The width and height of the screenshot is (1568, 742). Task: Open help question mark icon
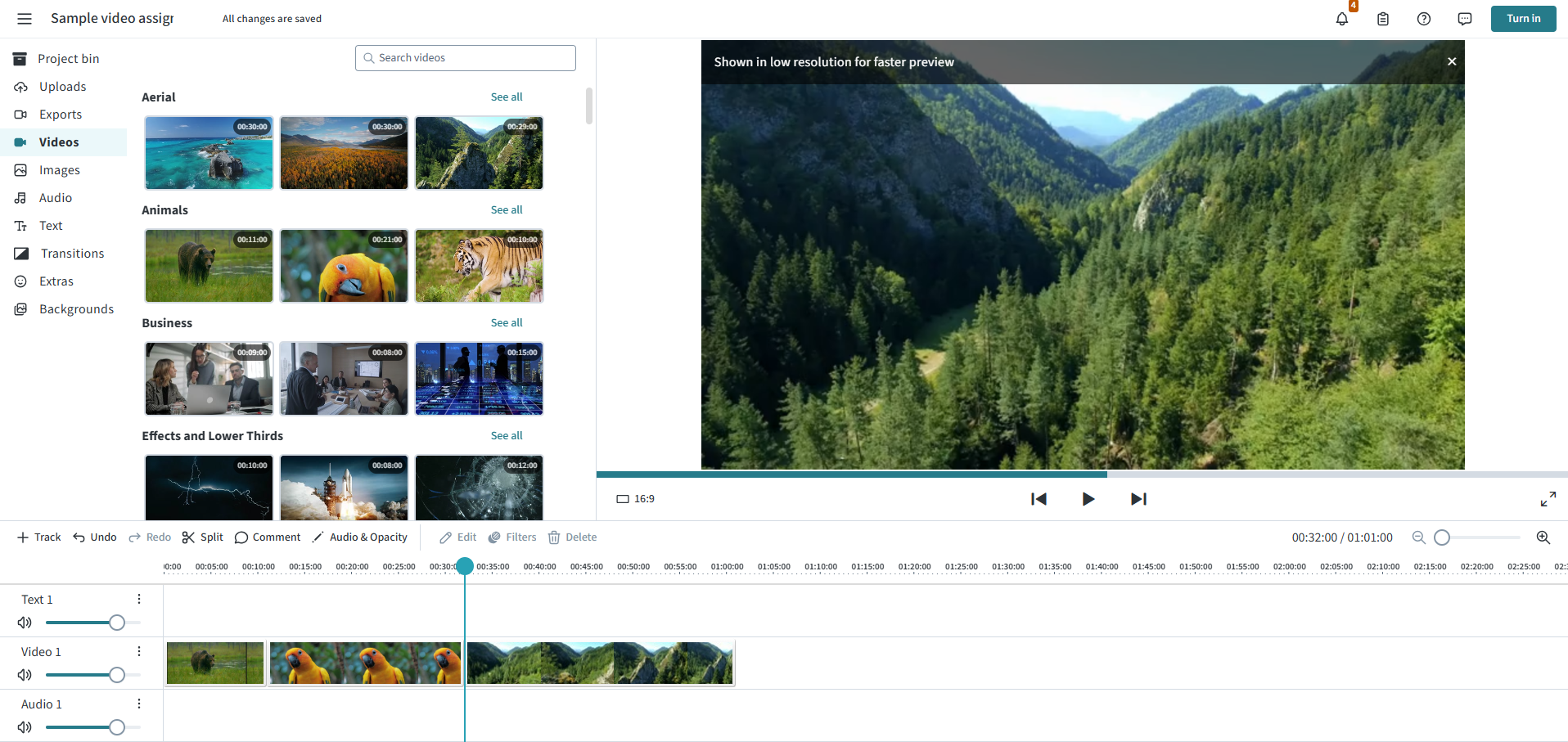[x=1424, y=19]
